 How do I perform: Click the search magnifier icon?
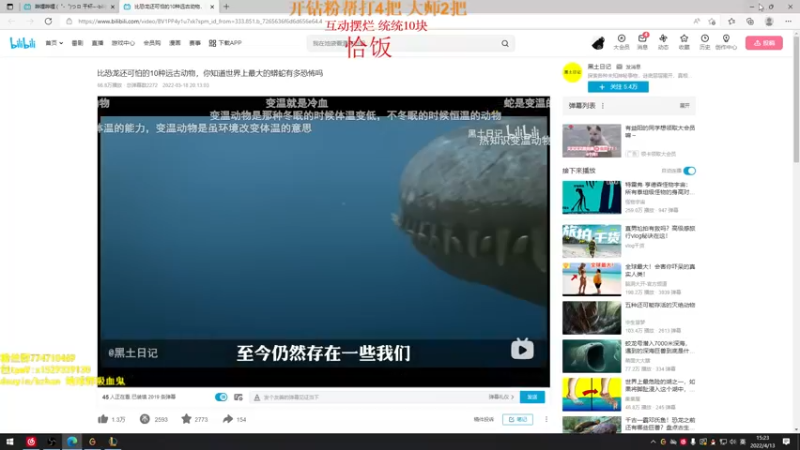[x=505, y=43]
